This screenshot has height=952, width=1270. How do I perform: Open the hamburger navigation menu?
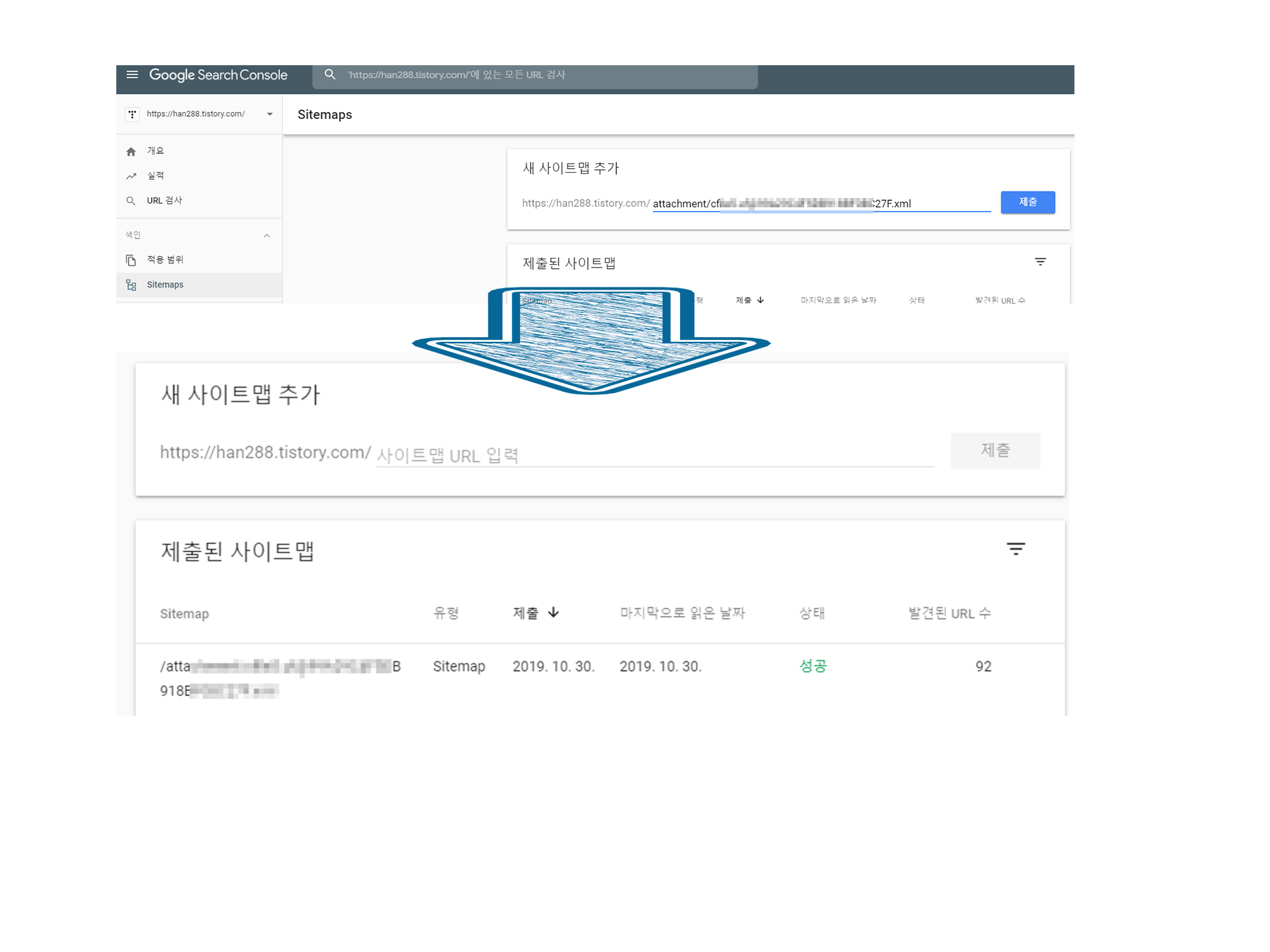tap(132, 75)
